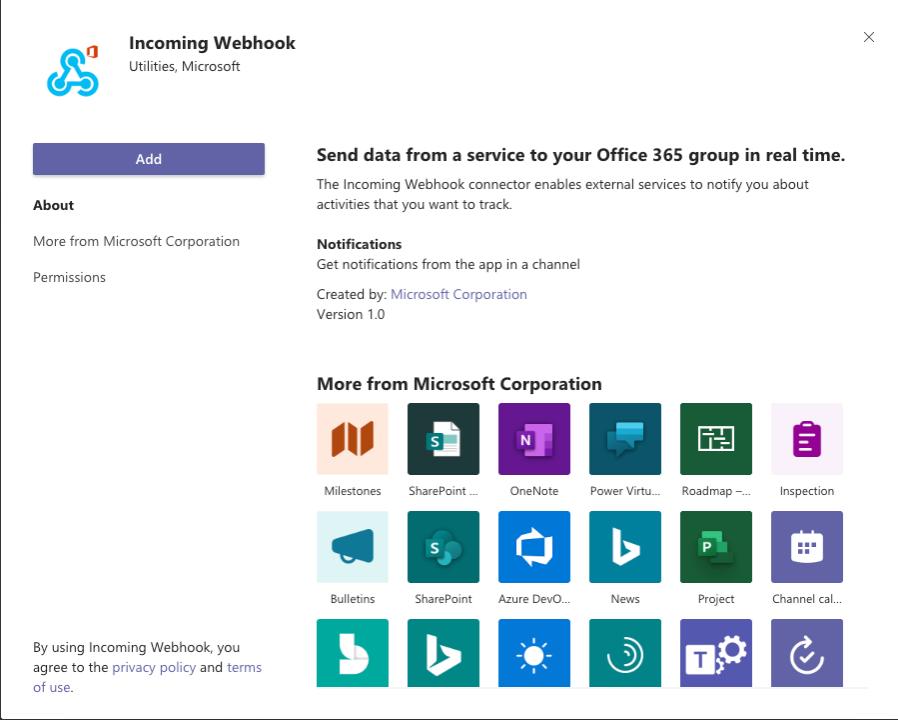Click the Azure DevO... label text
898x720 pixels.
534,599
